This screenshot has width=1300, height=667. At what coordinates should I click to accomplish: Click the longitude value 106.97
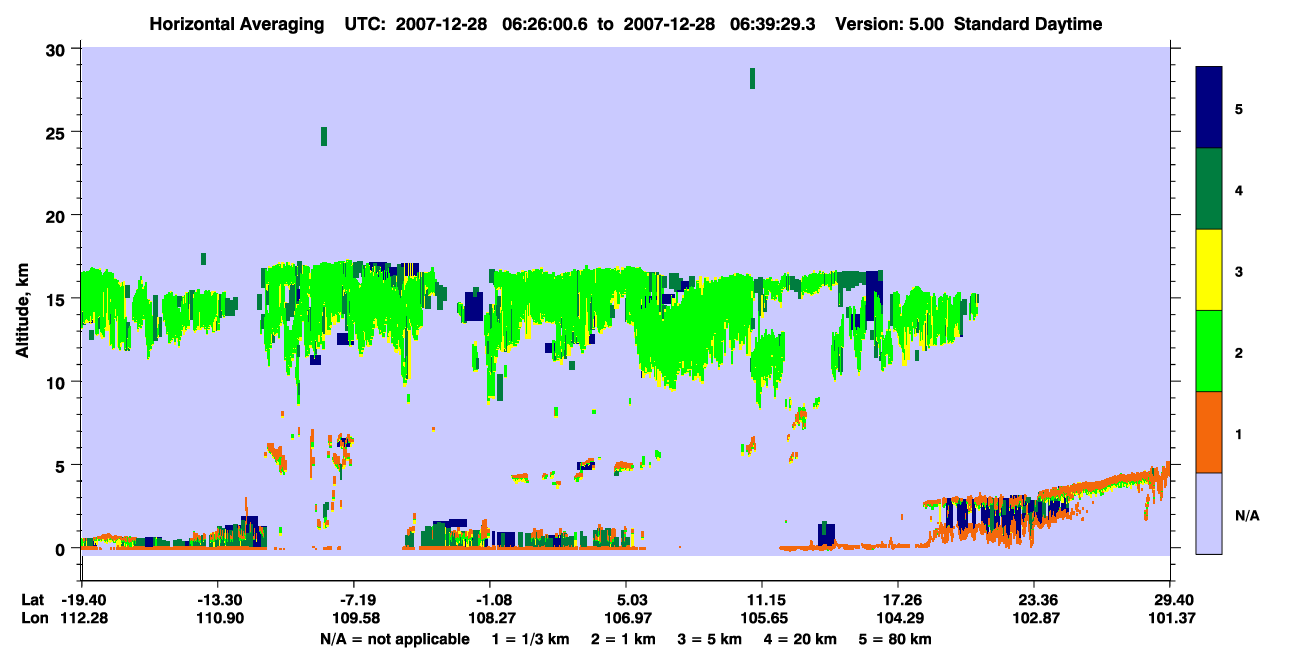[625, 619]
